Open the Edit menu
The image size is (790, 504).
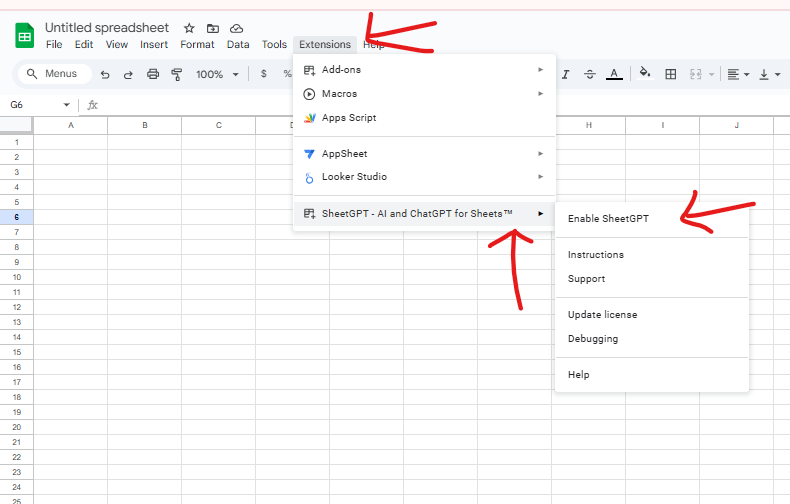coord(84,44)
